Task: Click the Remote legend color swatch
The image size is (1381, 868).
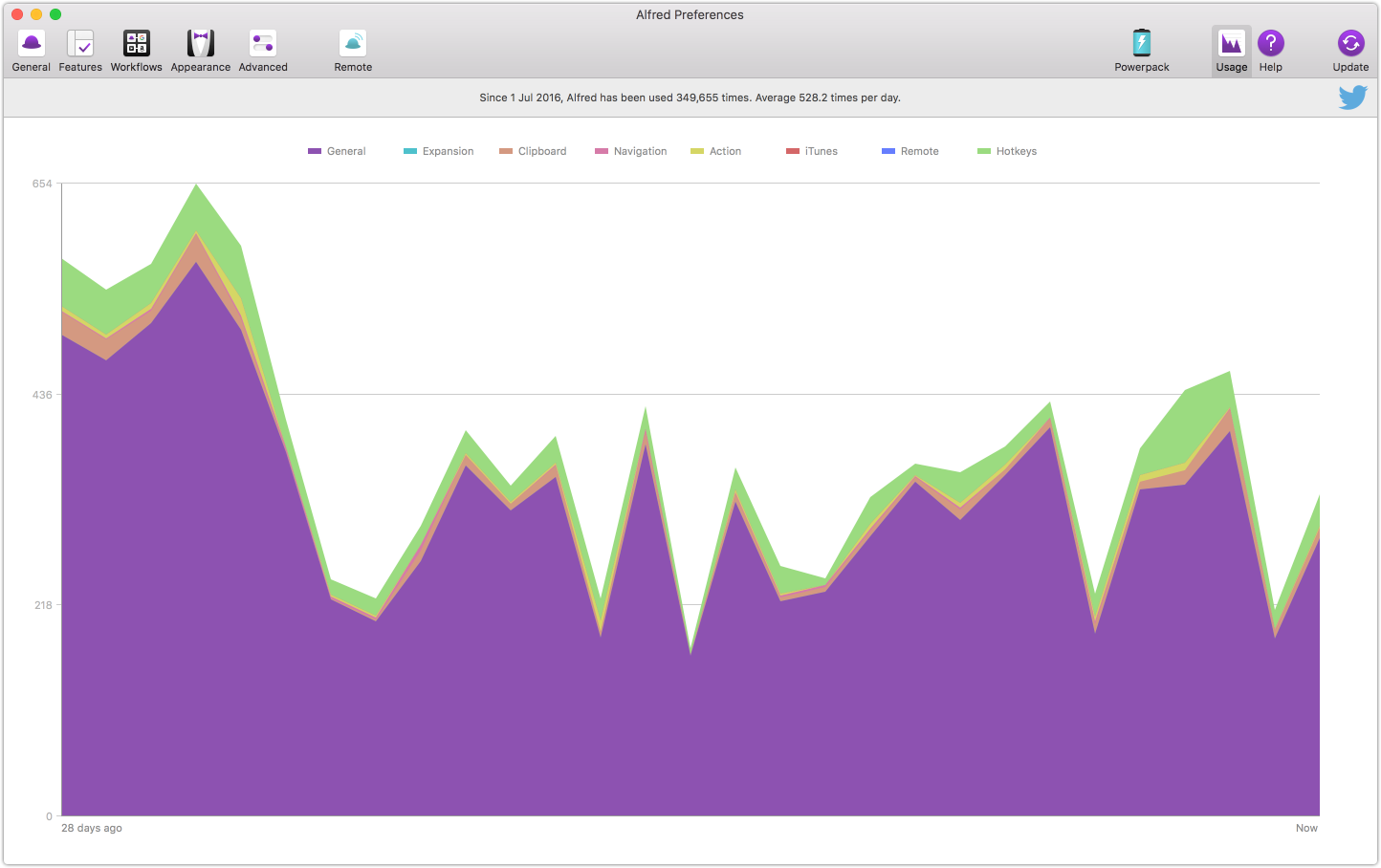Action: (888, 151)
